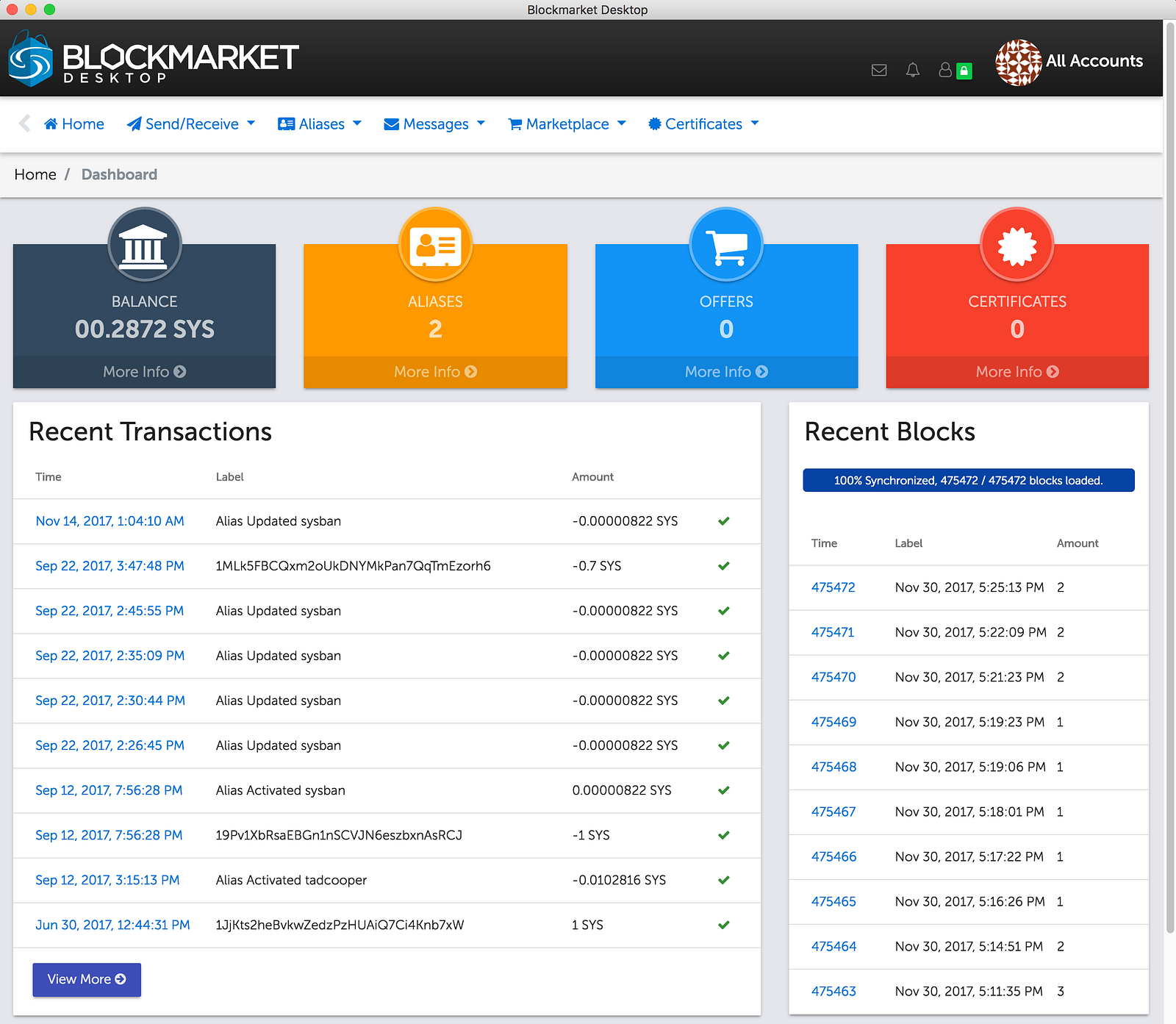Click the Blockmarket Desktop logo
1176x1024 pixels.
pyautogui.click(x=153, y=59)
